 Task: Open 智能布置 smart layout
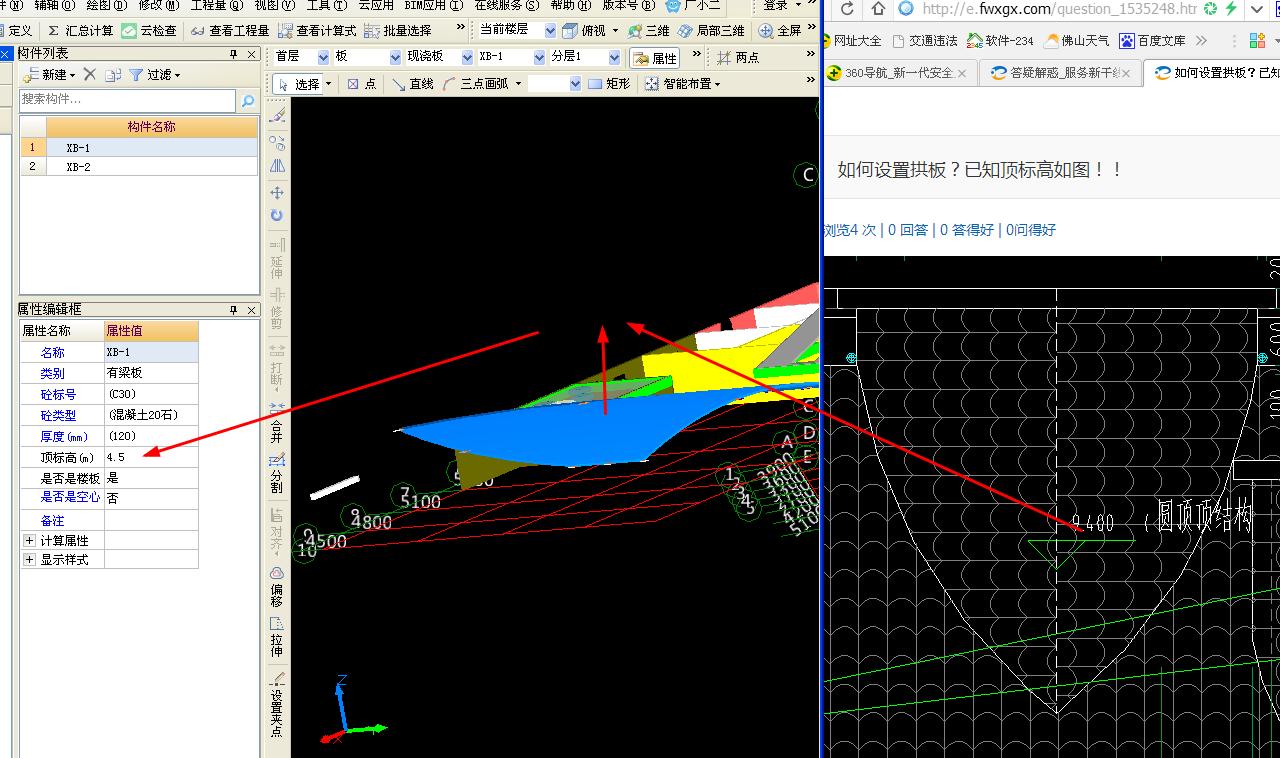(x=683, y=84)
